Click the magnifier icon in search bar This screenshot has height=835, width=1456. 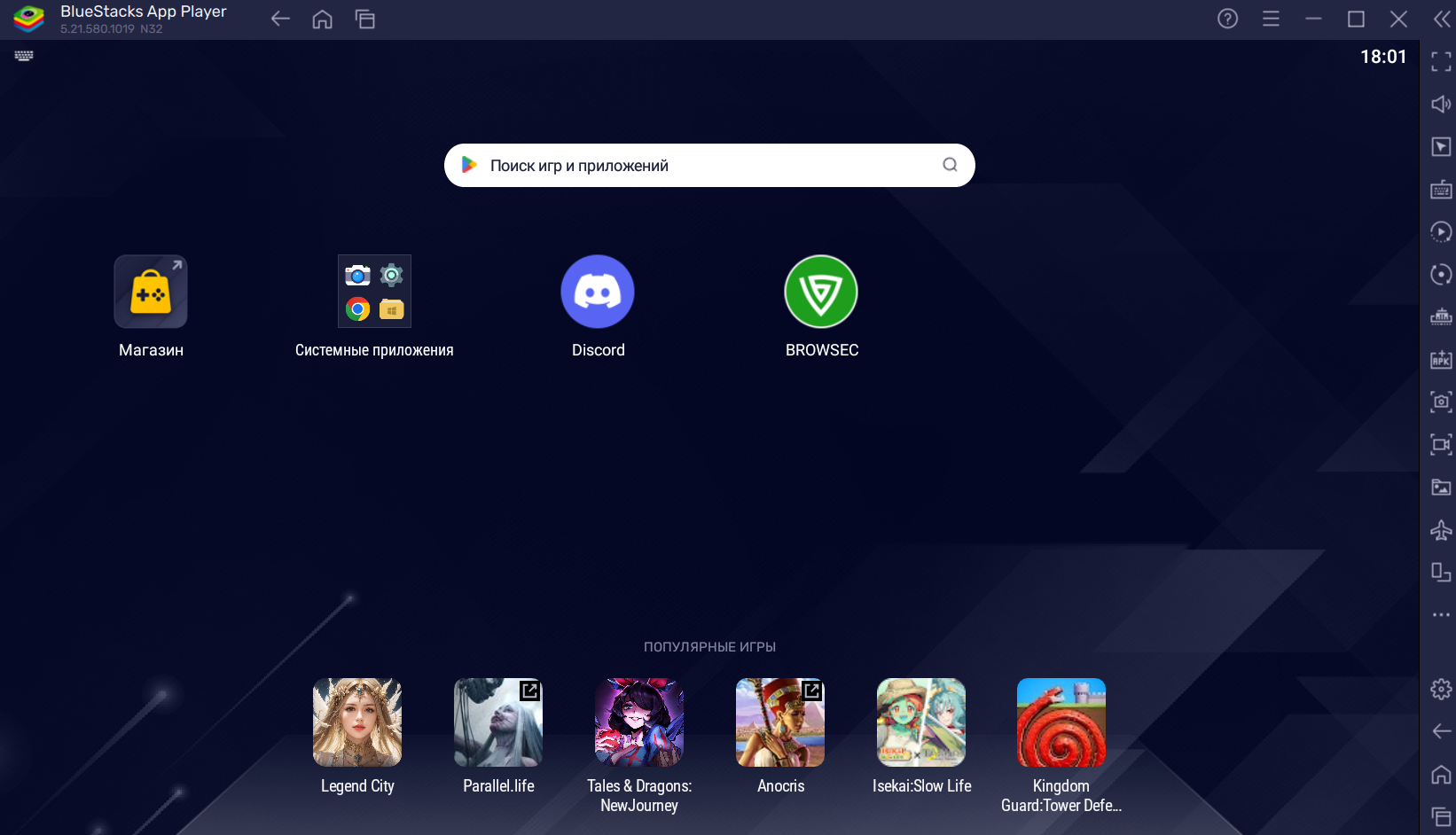pos(950,165)
